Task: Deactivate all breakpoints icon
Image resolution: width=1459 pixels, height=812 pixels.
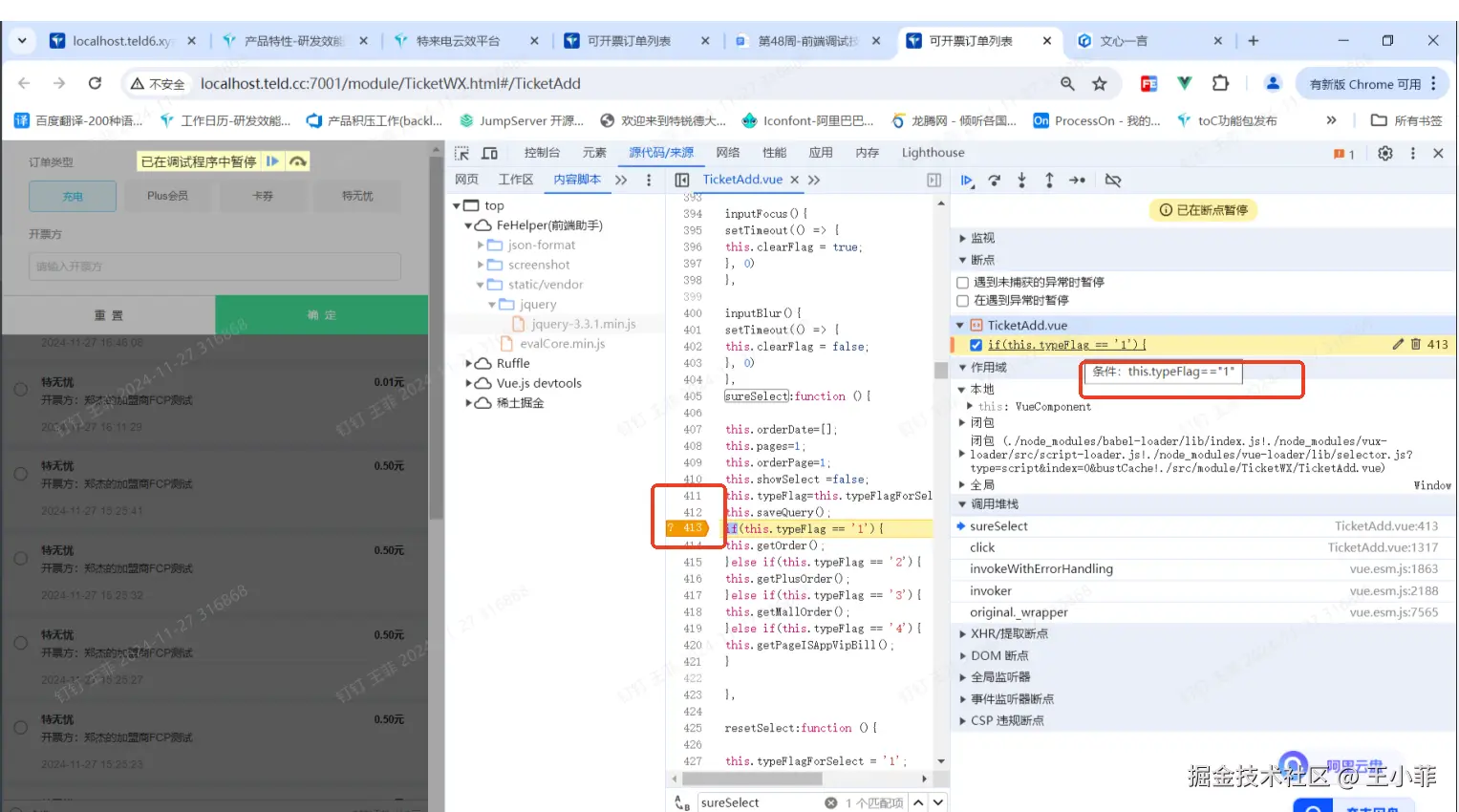Action: tap(1113, 181)
